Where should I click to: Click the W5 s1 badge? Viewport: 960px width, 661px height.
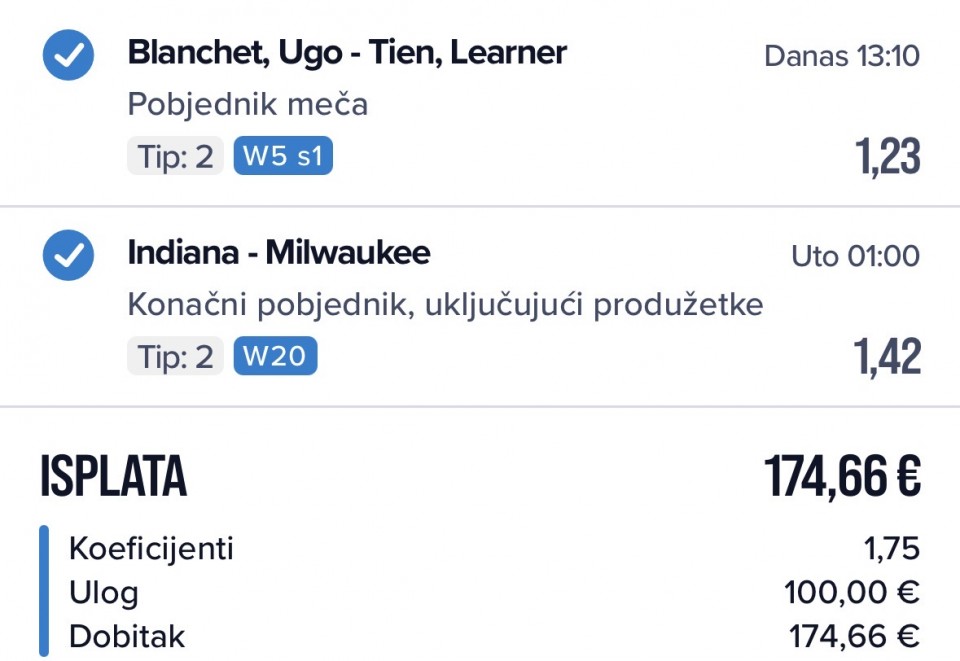[283, 157]
